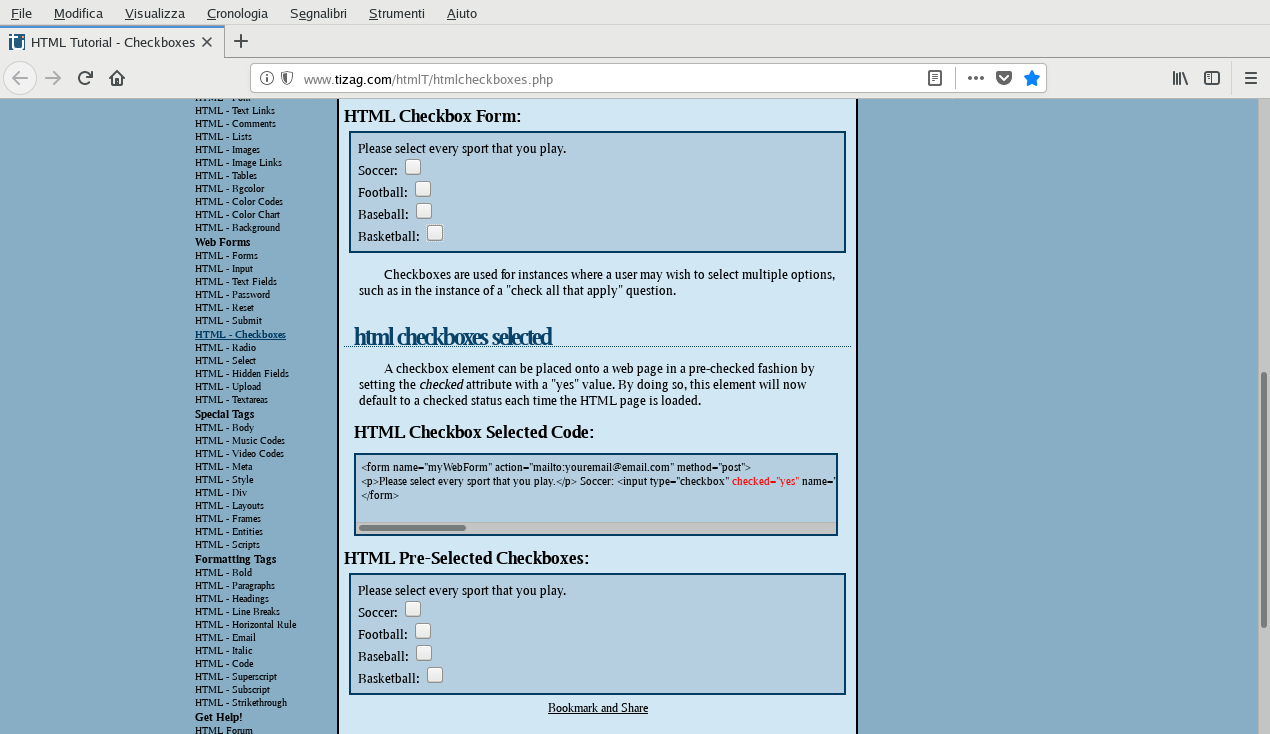
Task: Check Football in Pre-Selected Checkboxes form
Action: (423, 631)
